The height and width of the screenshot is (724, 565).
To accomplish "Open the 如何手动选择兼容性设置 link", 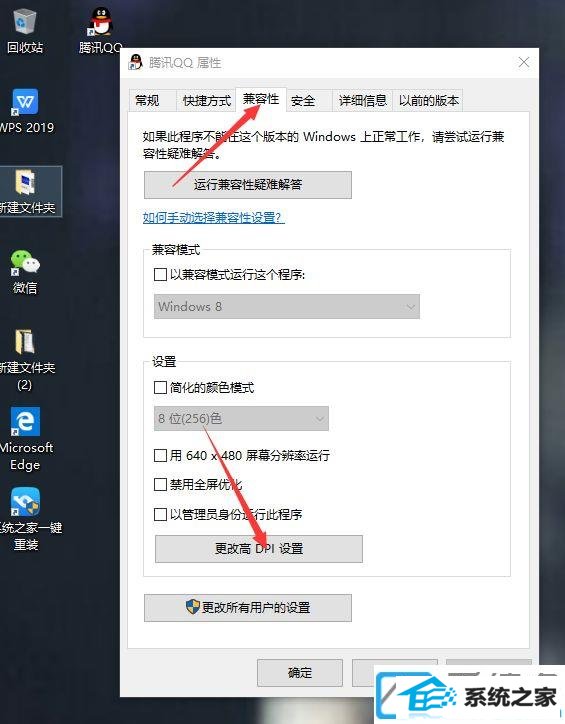I will 213,217.
